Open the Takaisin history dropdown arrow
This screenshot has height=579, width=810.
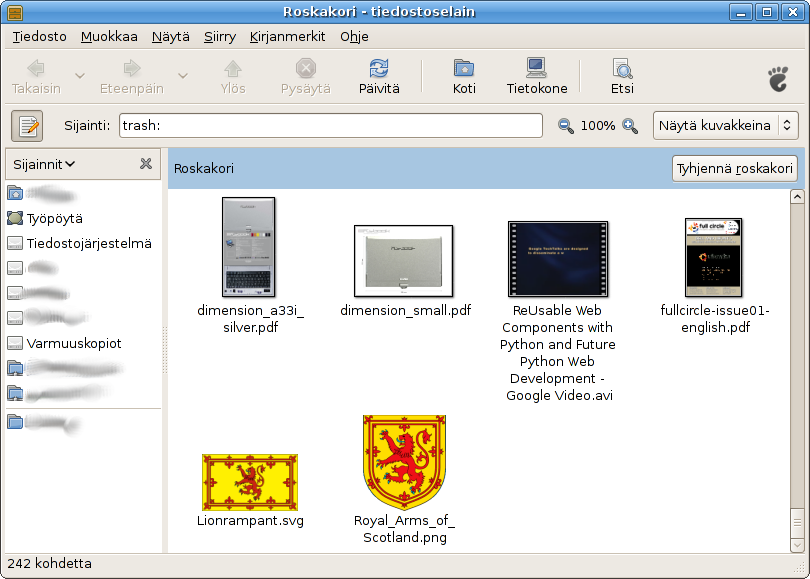(80, 76)
